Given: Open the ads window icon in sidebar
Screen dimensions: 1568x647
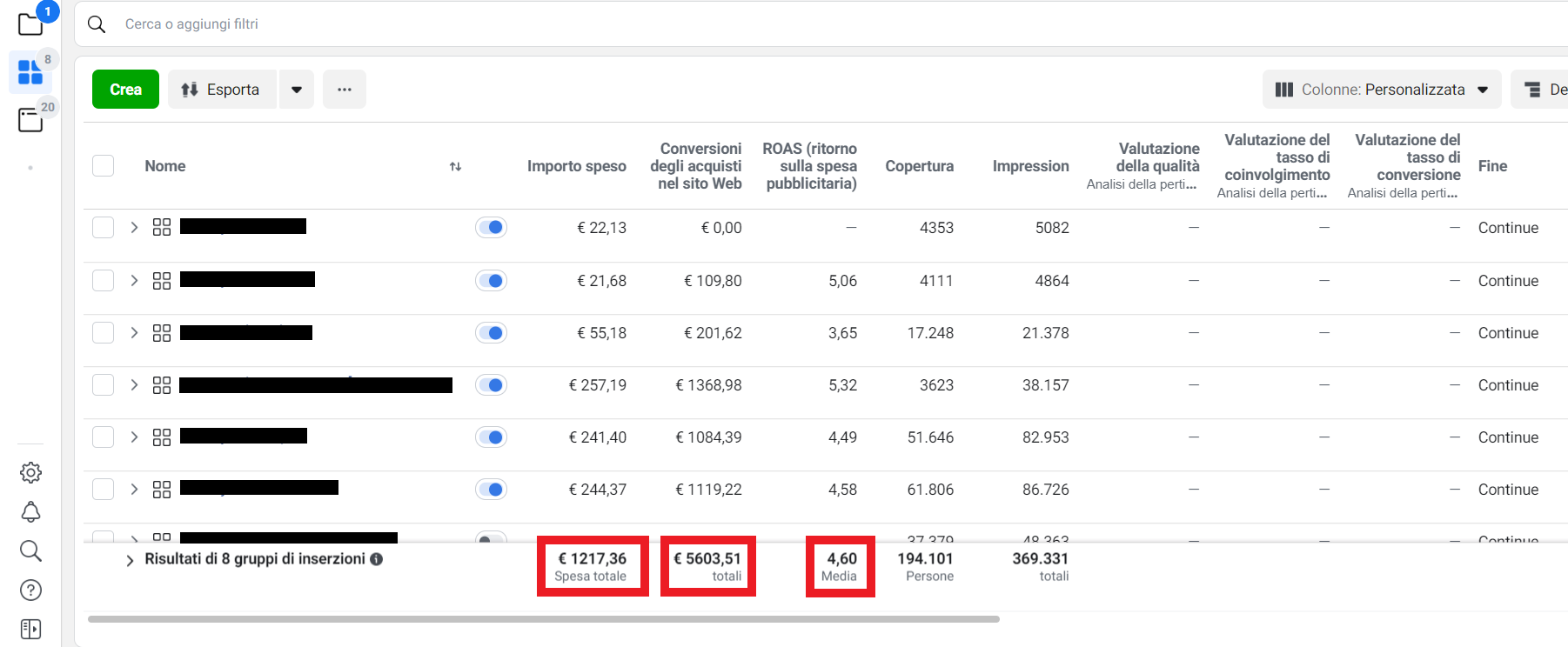Looking at the screenshot, I should tap(30, 120).
